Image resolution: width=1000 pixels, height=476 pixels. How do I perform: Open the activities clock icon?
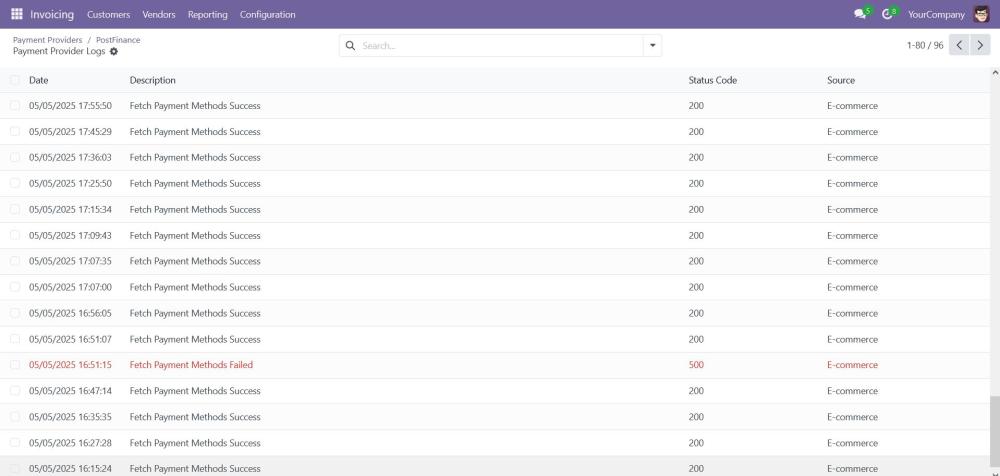(887, 14)
